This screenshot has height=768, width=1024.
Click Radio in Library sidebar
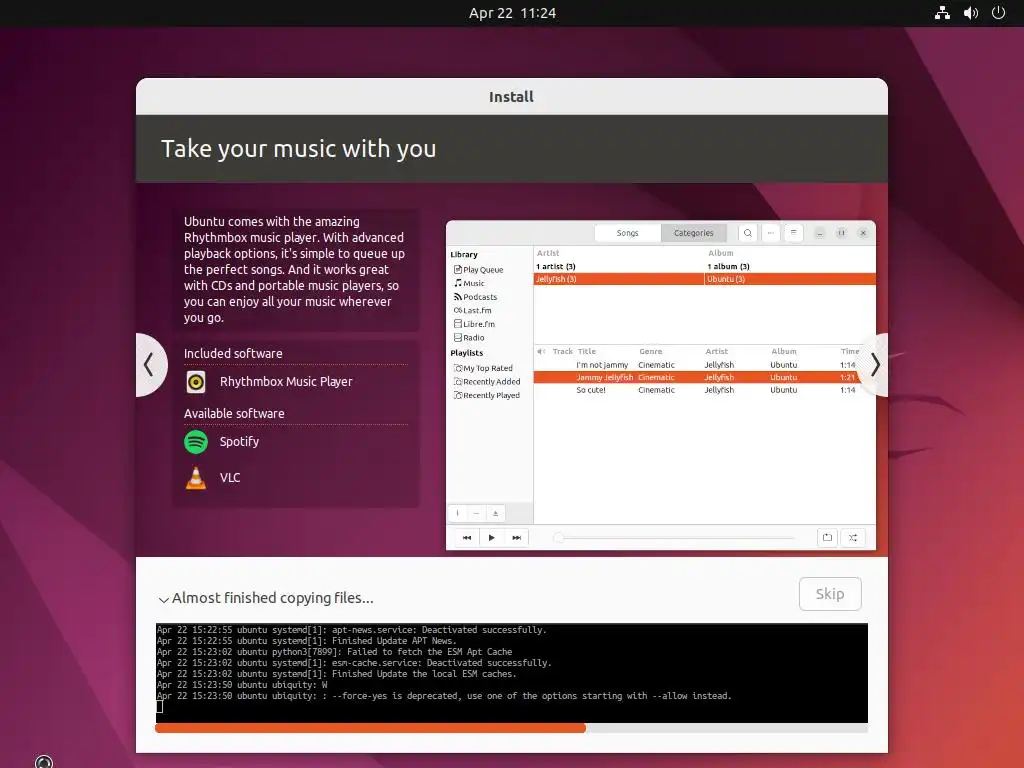pos(470,338)
